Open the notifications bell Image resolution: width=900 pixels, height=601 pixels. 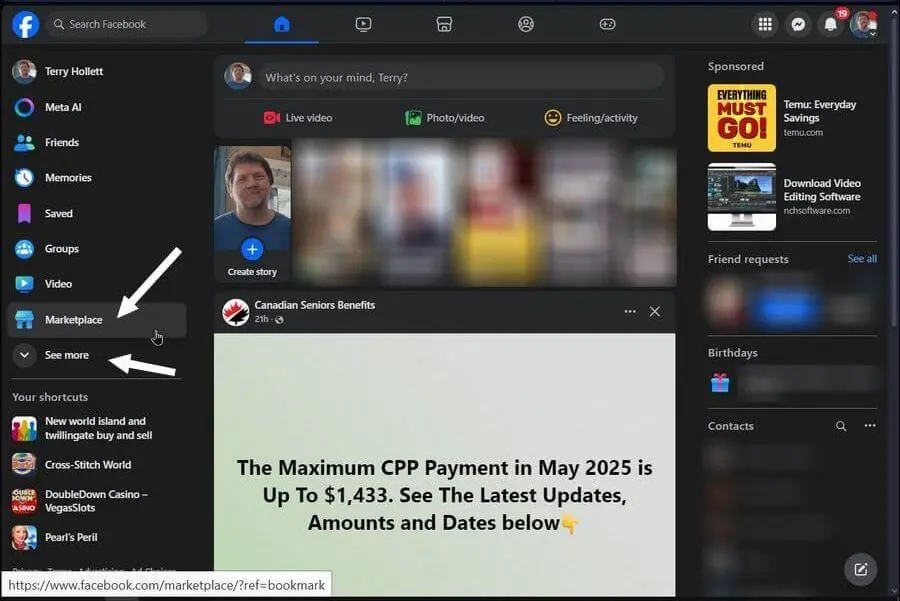(x=831, y=24)
